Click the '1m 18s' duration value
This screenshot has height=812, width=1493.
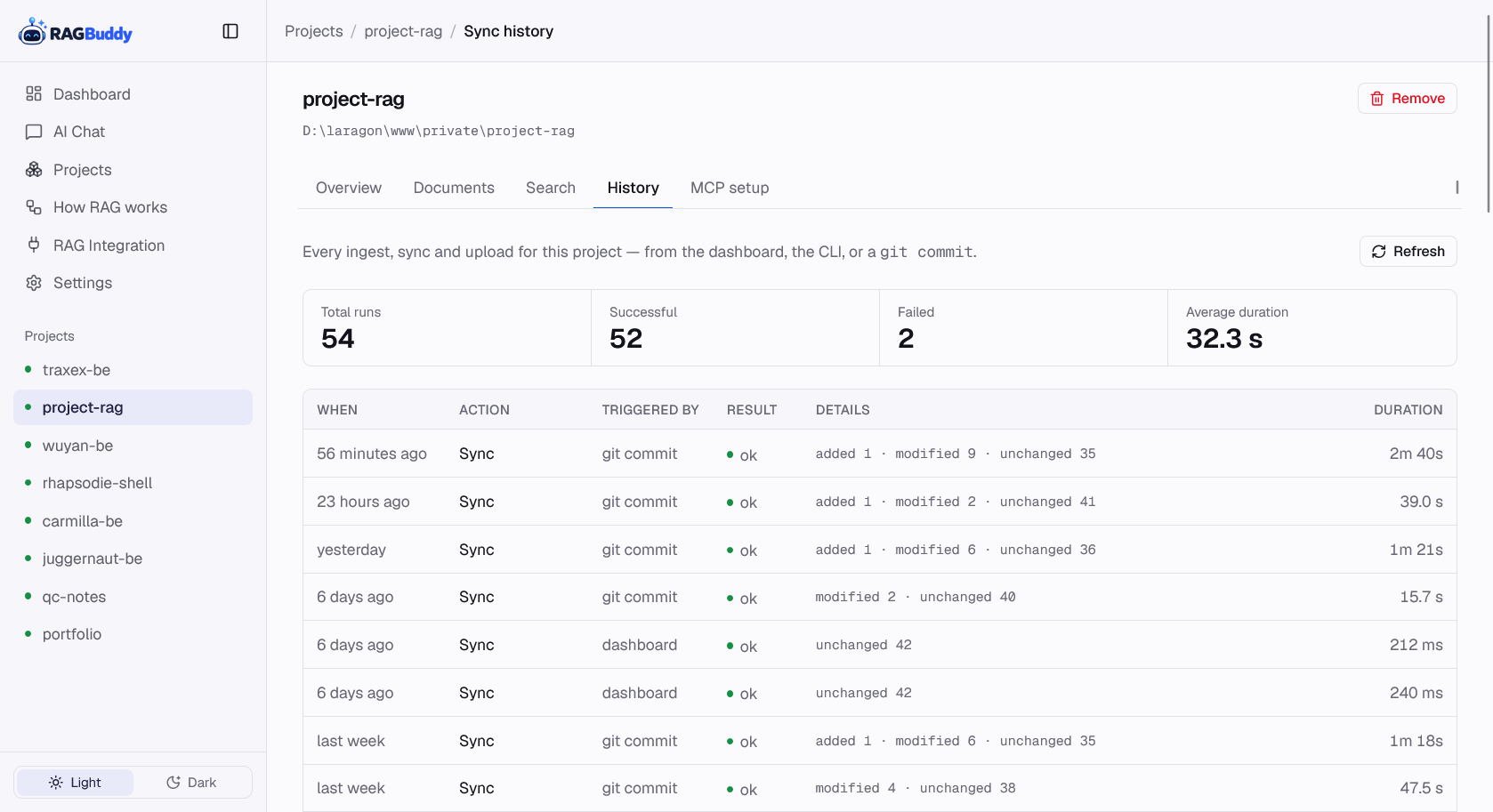[1416, 741]
